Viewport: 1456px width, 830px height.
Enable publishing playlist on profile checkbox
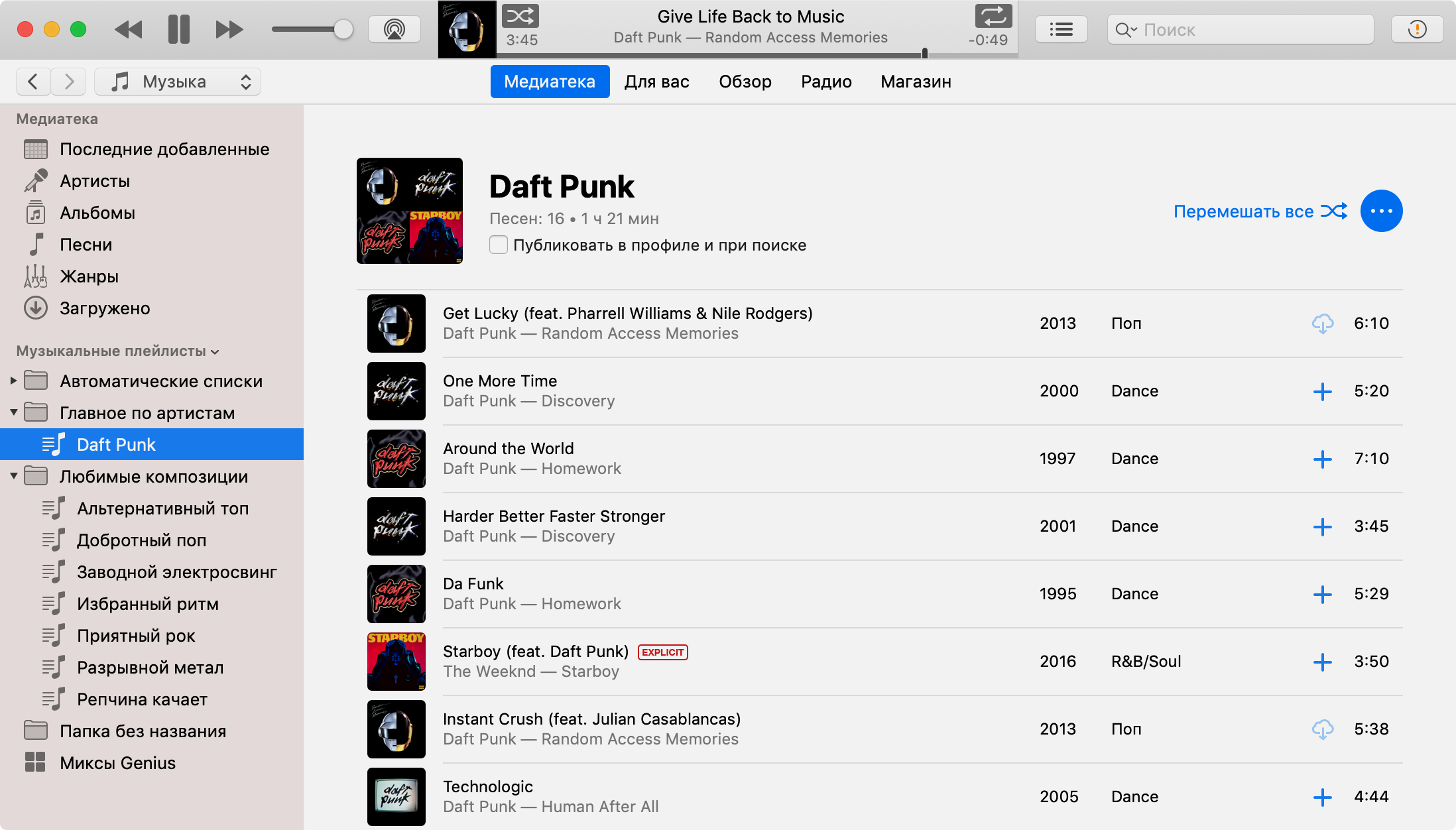coord(499,245)
